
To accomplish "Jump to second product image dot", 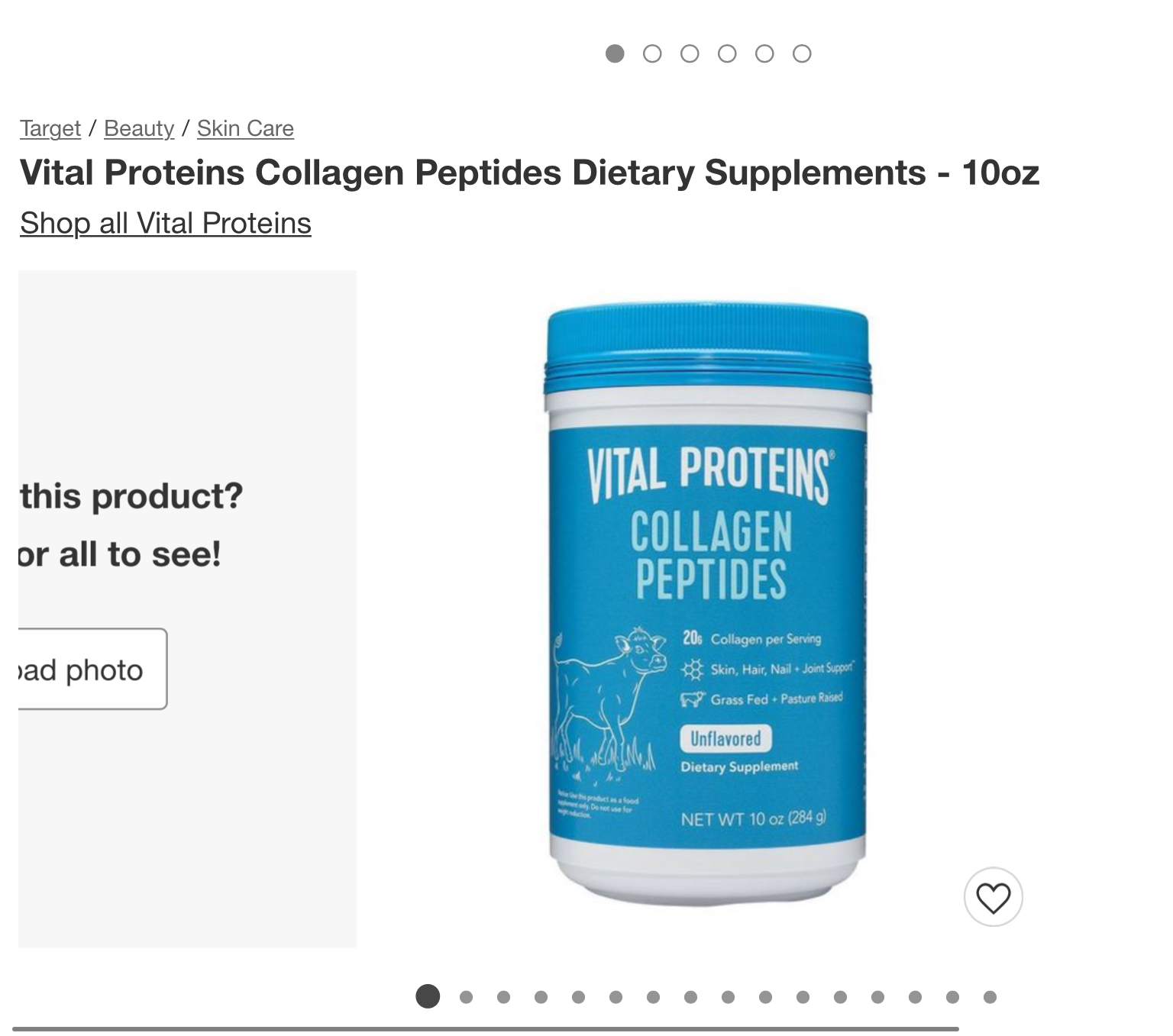I will coord(466,997).
